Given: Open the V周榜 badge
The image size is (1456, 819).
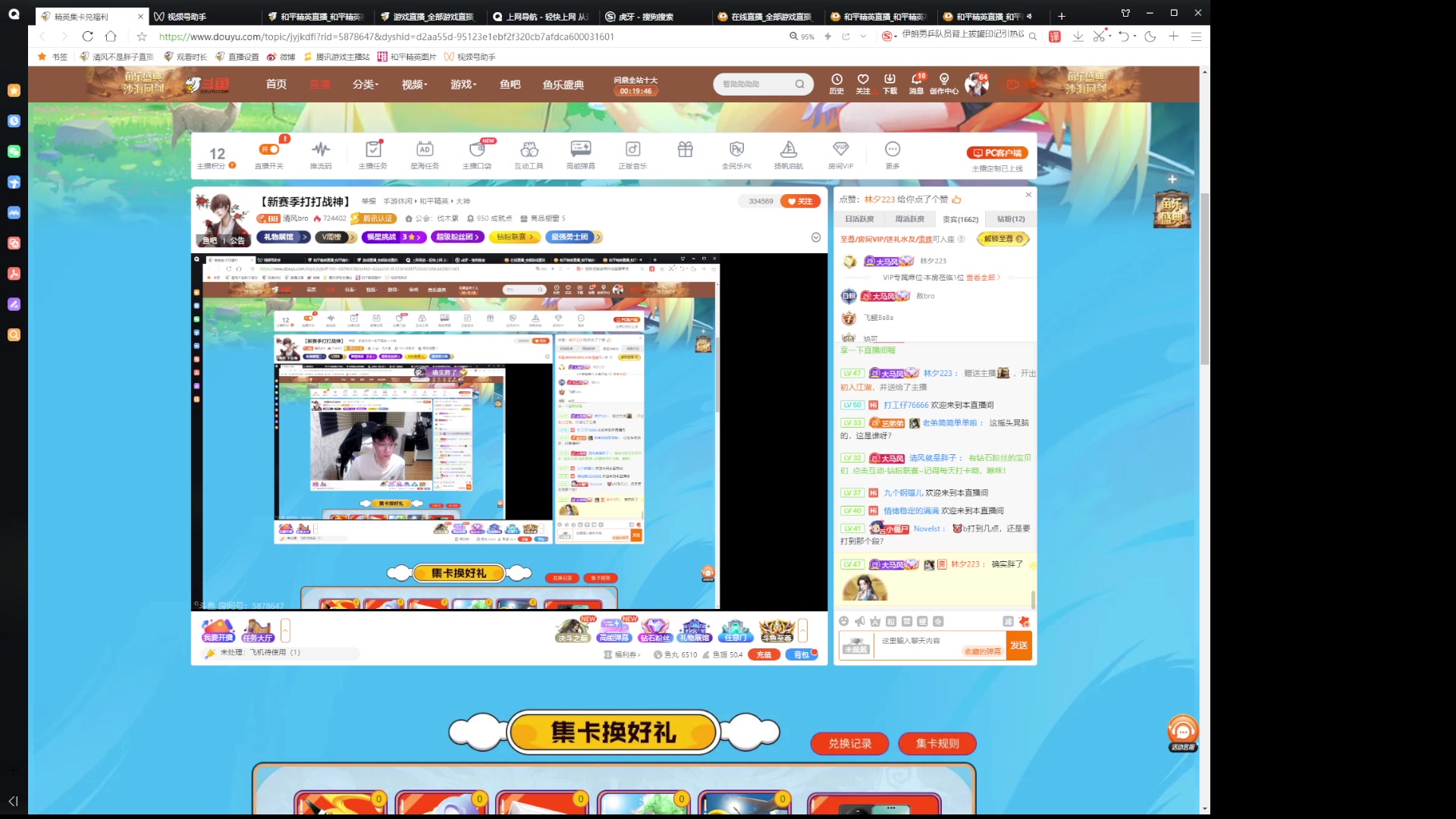Looking at the screenshot, I should click(336, 237).
